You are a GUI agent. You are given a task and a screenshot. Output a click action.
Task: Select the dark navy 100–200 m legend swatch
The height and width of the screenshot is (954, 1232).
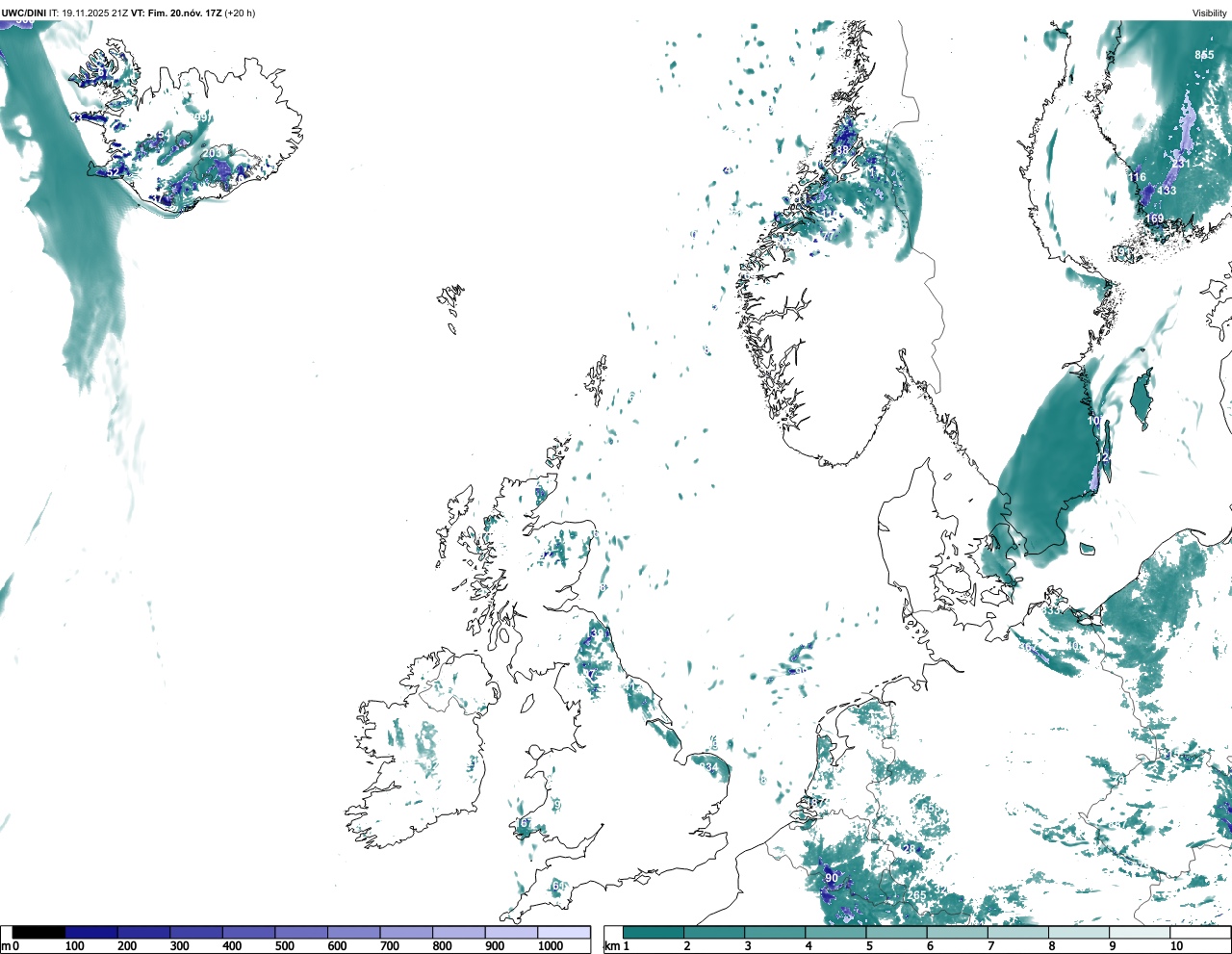coord(91,932)
